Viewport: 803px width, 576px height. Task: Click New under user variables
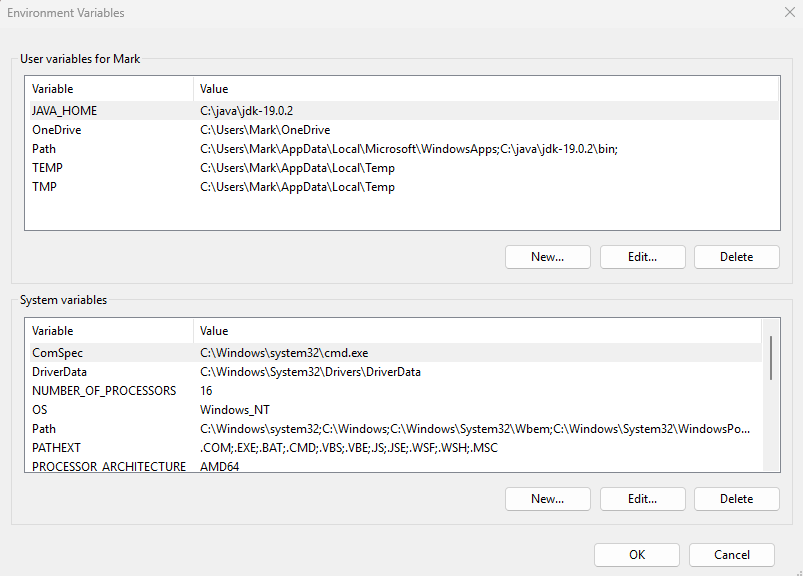point(547,257)
